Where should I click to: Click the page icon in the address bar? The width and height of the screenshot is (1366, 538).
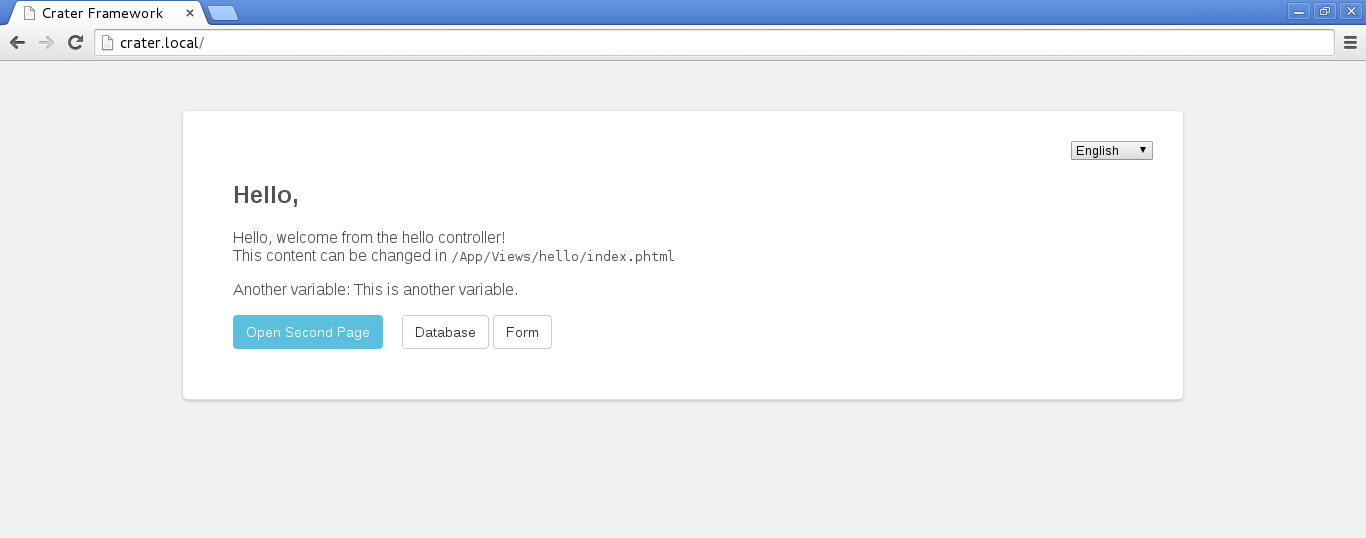tap(108, 43)
